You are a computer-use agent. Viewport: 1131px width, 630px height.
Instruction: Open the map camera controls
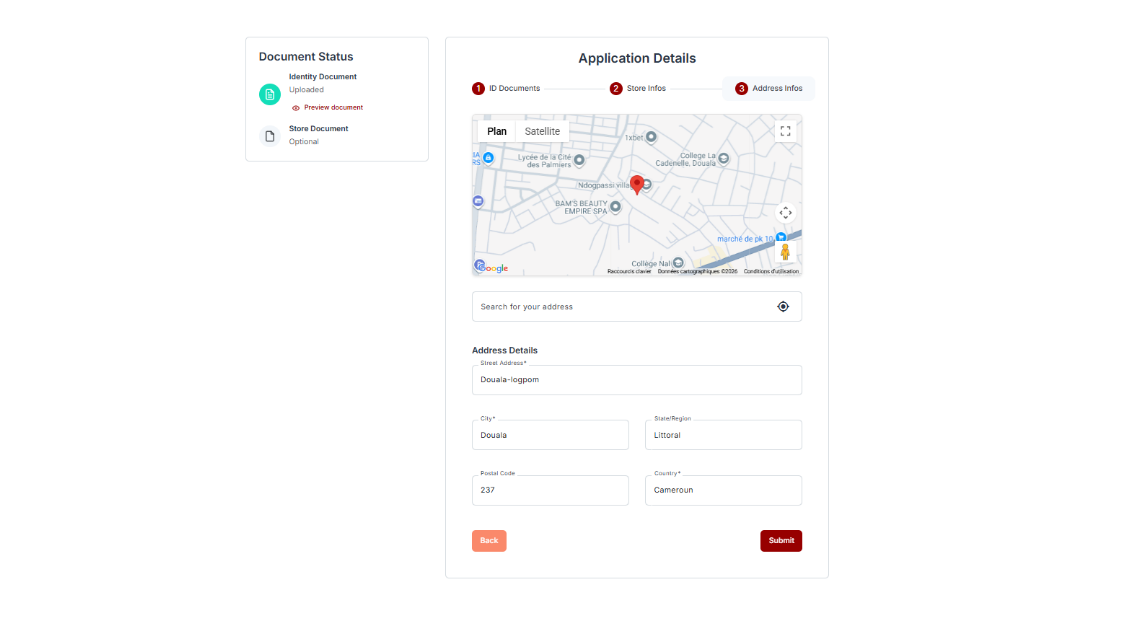(x=785, y=213)
